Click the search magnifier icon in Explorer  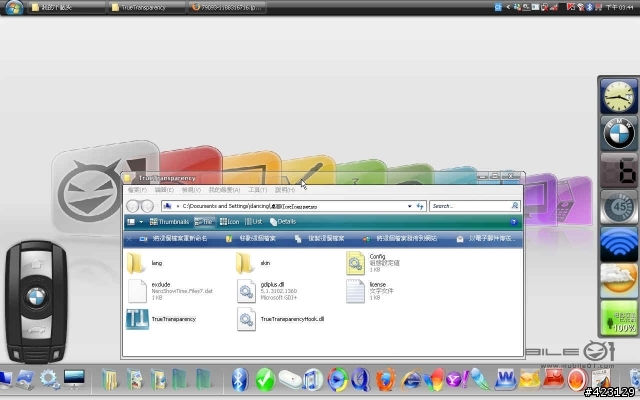click(515, 206)
